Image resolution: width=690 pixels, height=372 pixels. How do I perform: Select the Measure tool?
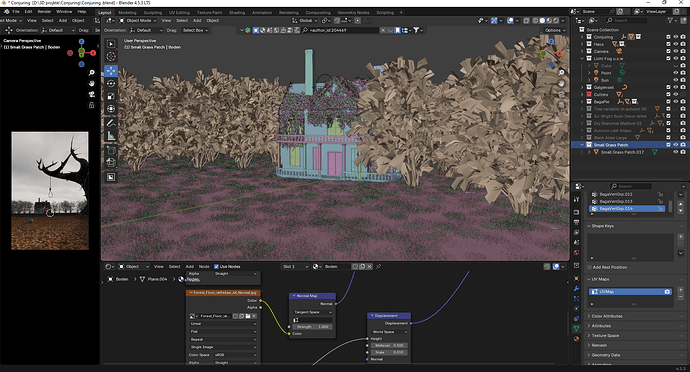(111, 136)
